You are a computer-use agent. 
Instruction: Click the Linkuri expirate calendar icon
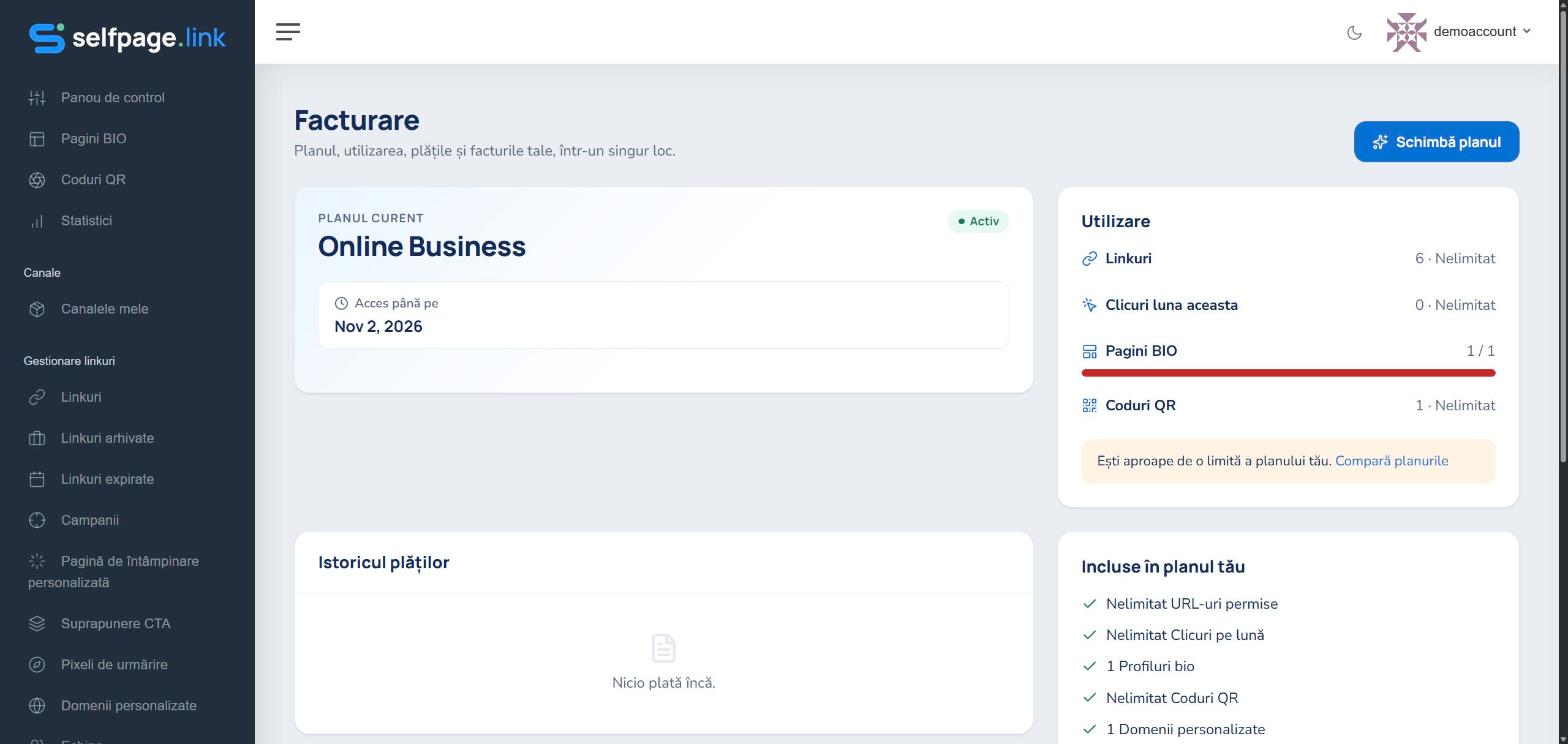click(x=37, y=479)
